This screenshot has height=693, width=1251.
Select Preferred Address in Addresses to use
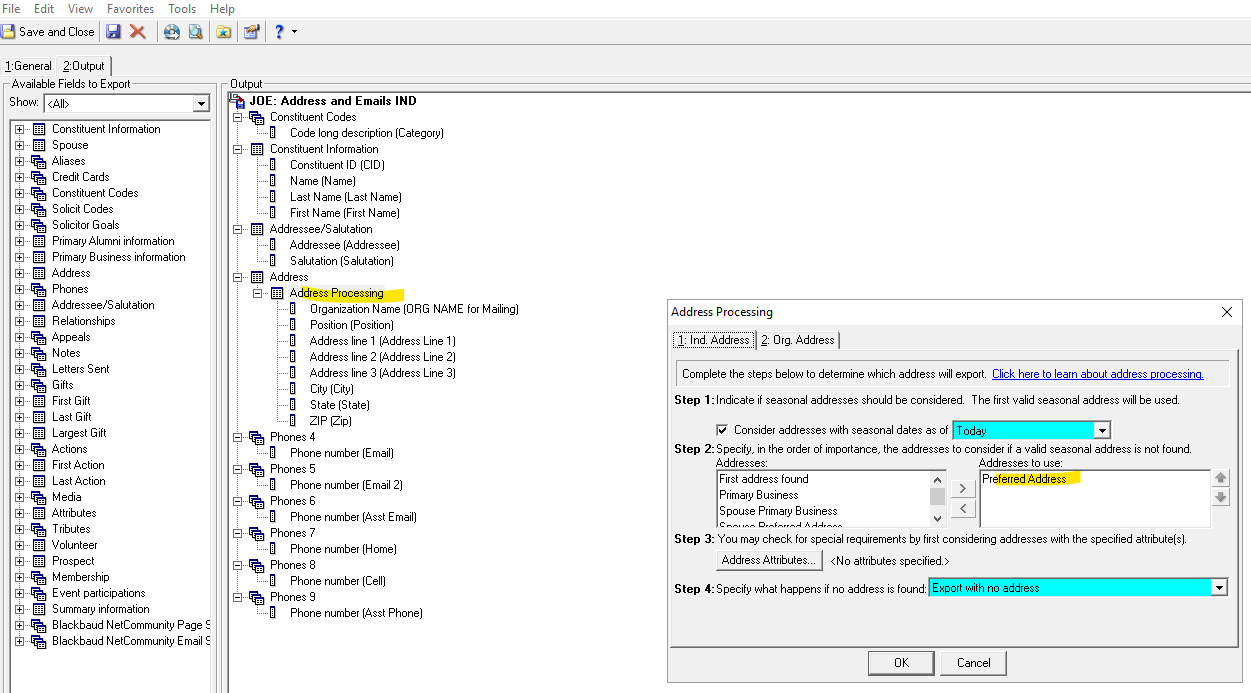click(x=1024, y=479)
